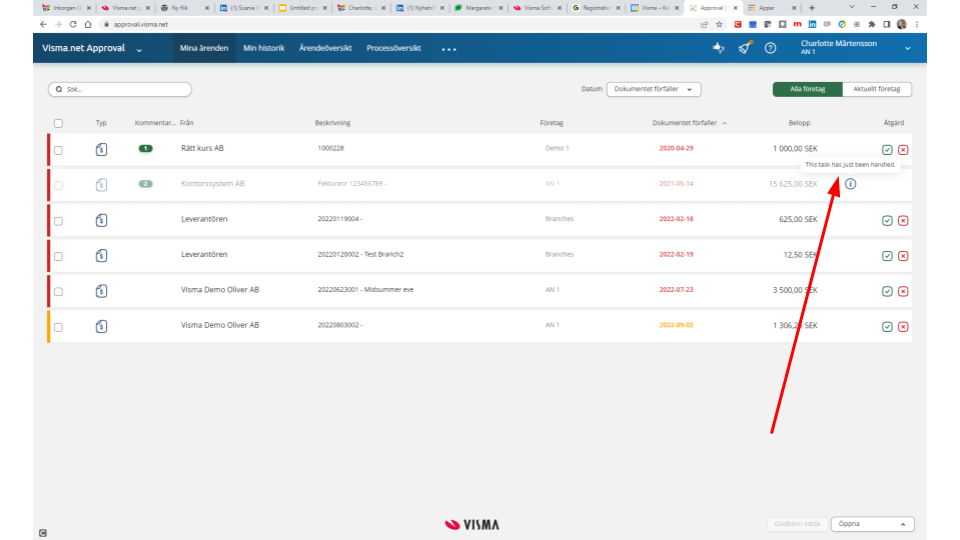Reject the Rätt kurs AB invoice
The height and width of the screenshot is (540, 960).
click(903, 149)
